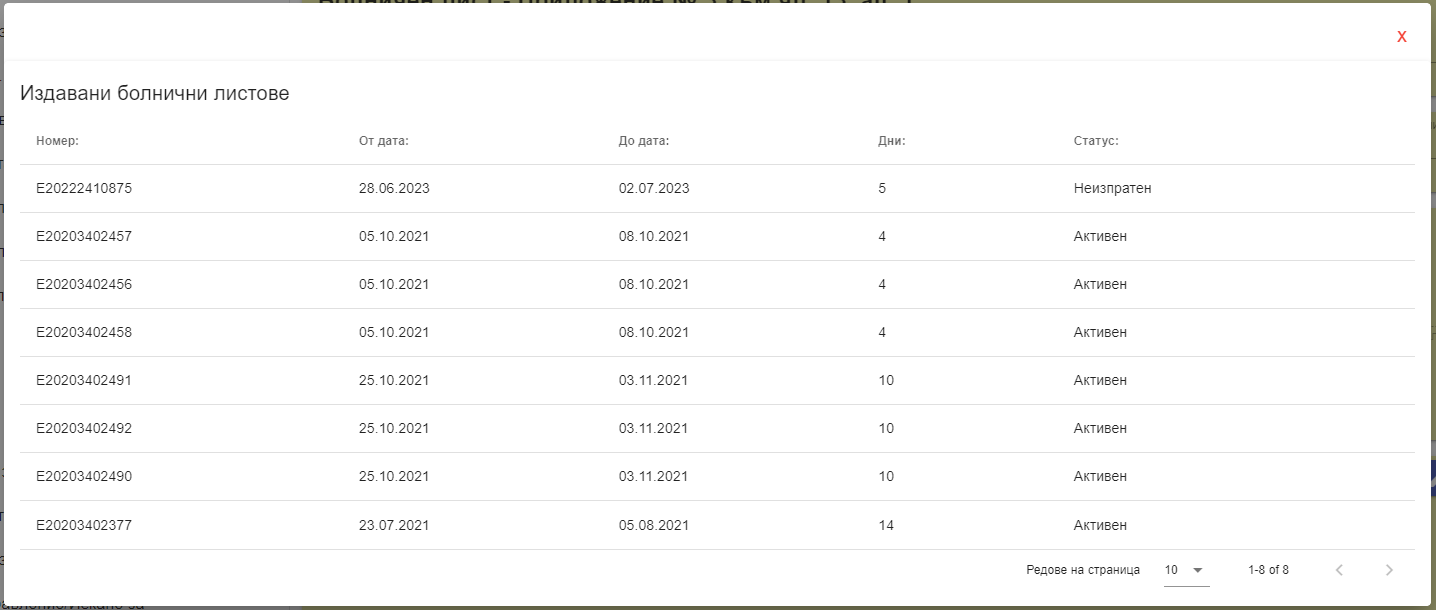The width and height of the screenshot is (1436, 610).
Task: Click the Номер column header
Action: click(57, 141)
